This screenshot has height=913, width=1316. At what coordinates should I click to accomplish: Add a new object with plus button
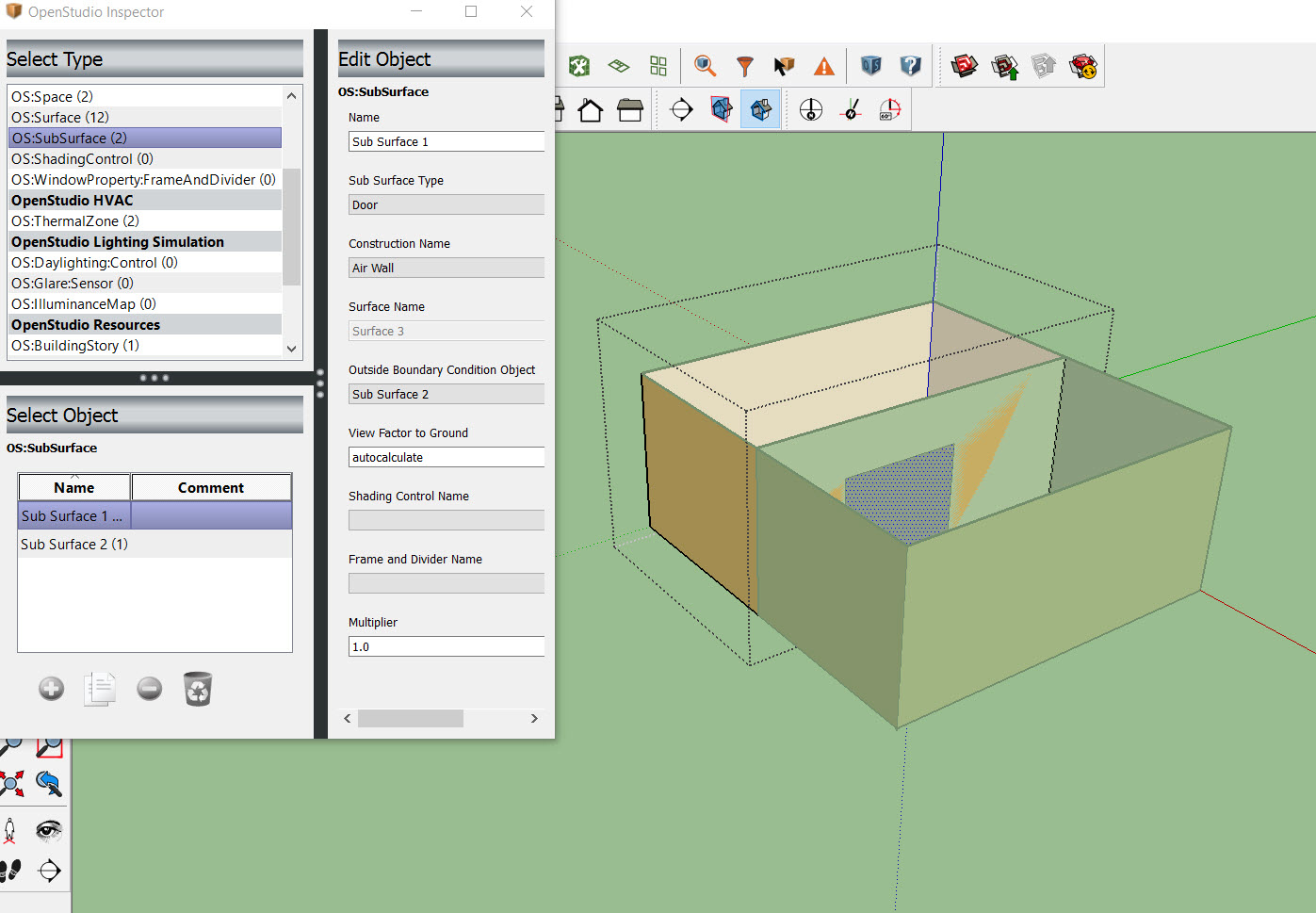(52, 689)
